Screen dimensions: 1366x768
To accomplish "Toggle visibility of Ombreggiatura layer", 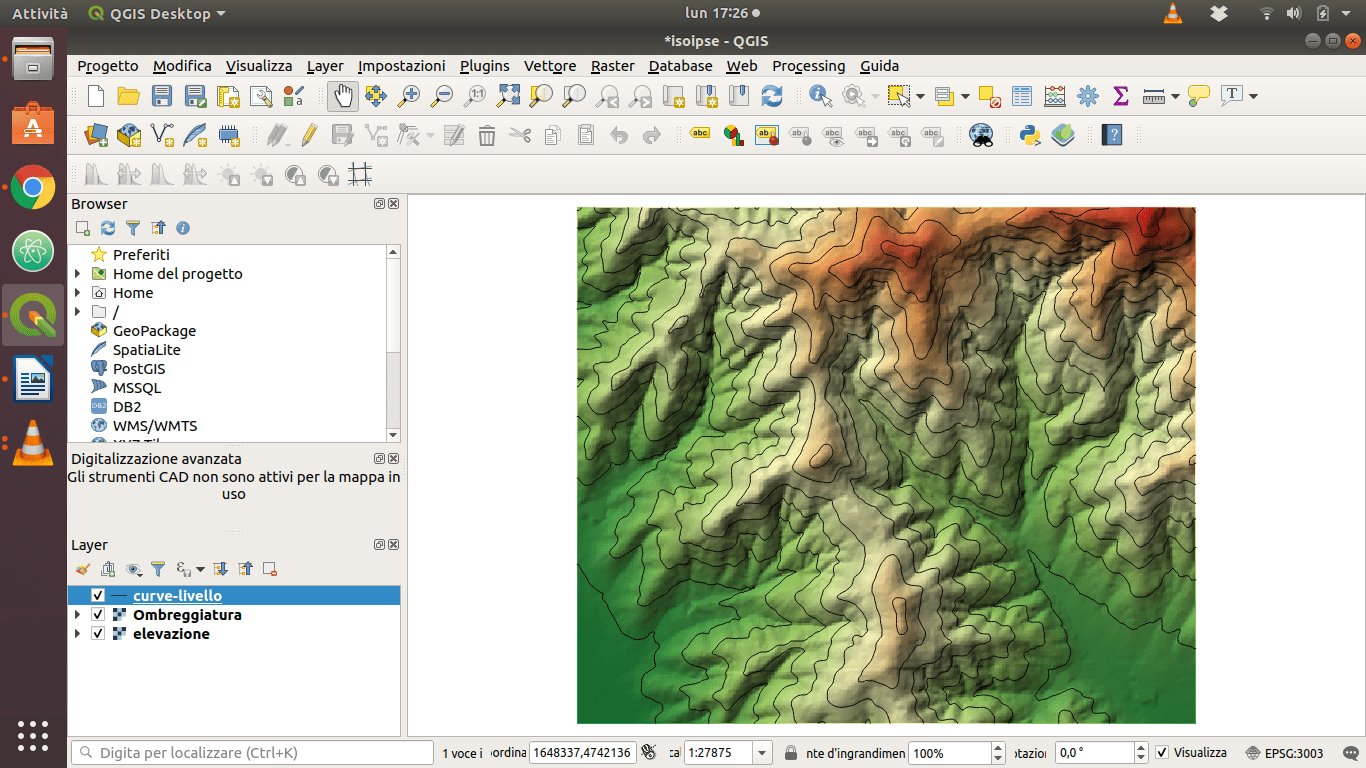I will pyautogui.click(x=98, y=615).
